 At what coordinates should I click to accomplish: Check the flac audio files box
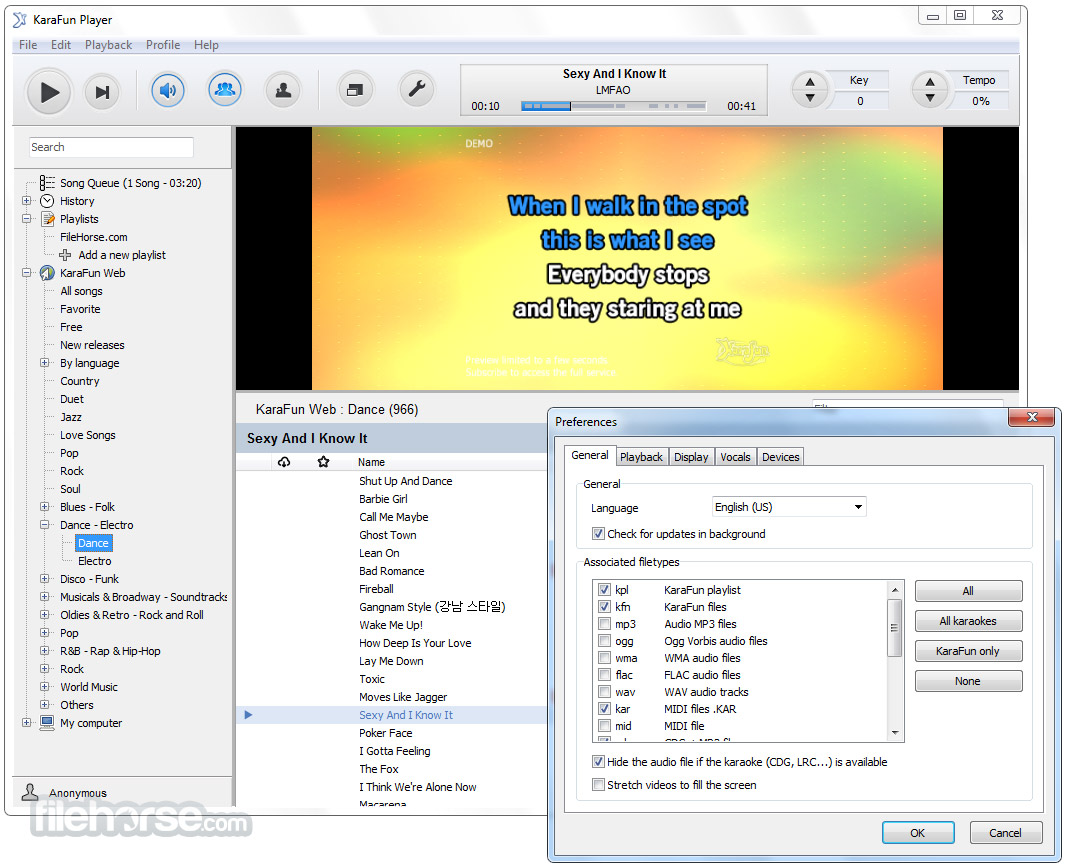(x=604, y=675)
